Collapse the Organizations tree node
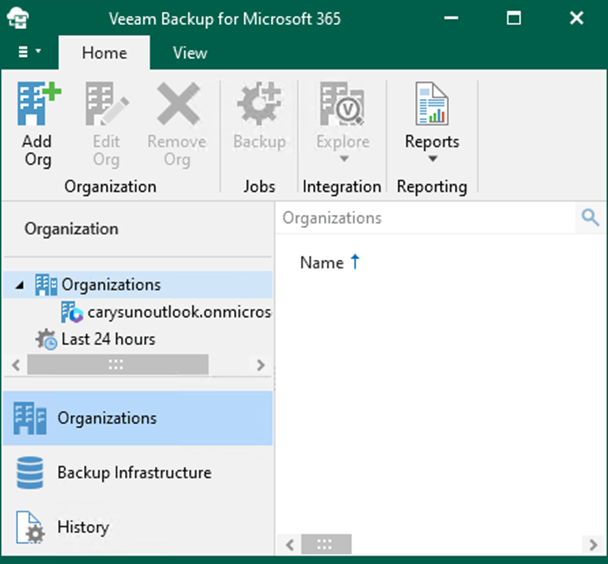 (22, 286)
